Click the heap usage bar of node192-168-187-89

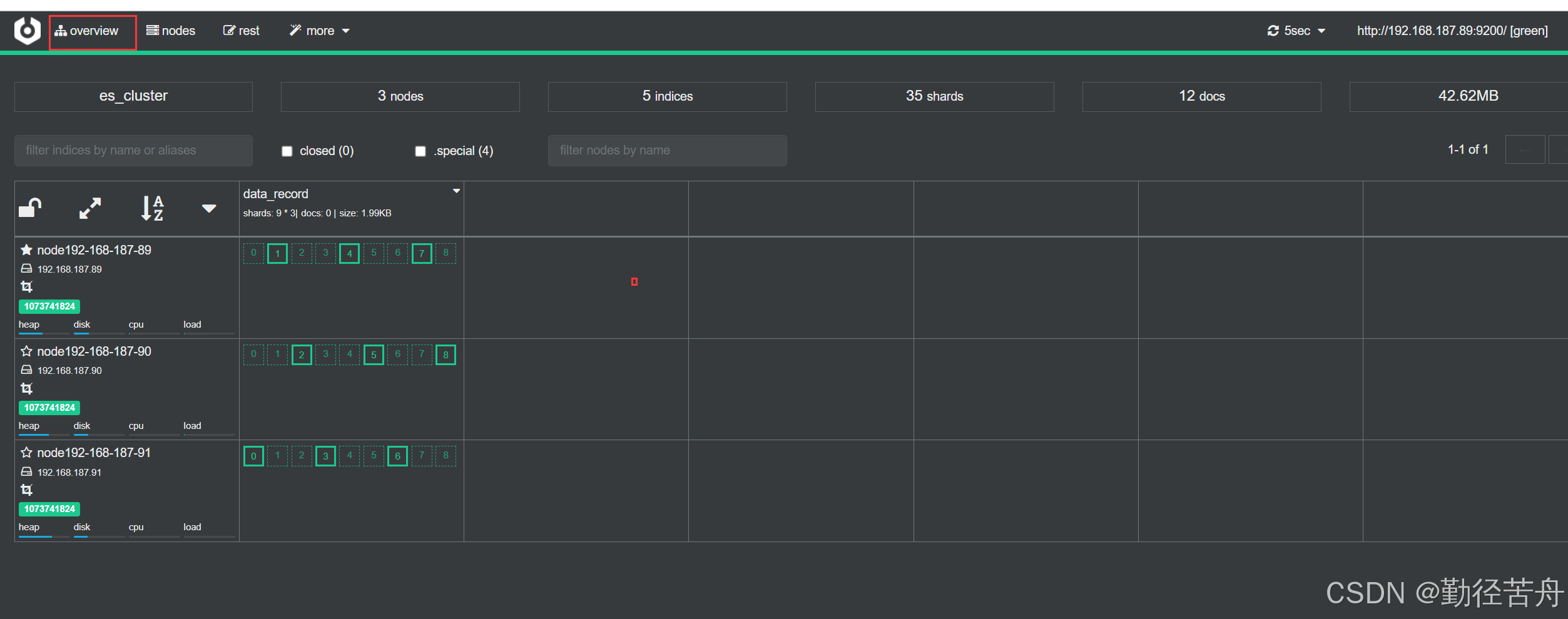(x=44, y=334)
